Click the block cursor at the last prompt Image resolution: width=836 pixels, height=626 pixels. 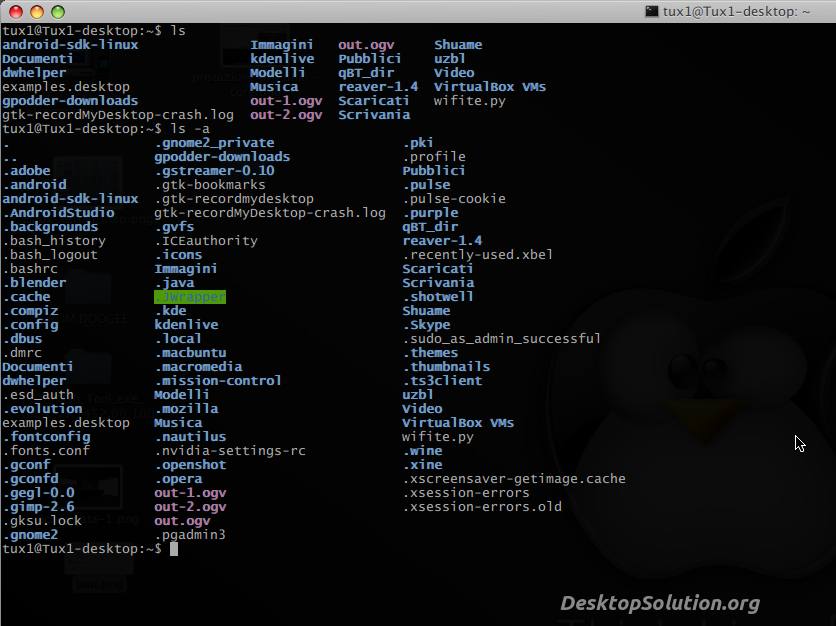174,549
